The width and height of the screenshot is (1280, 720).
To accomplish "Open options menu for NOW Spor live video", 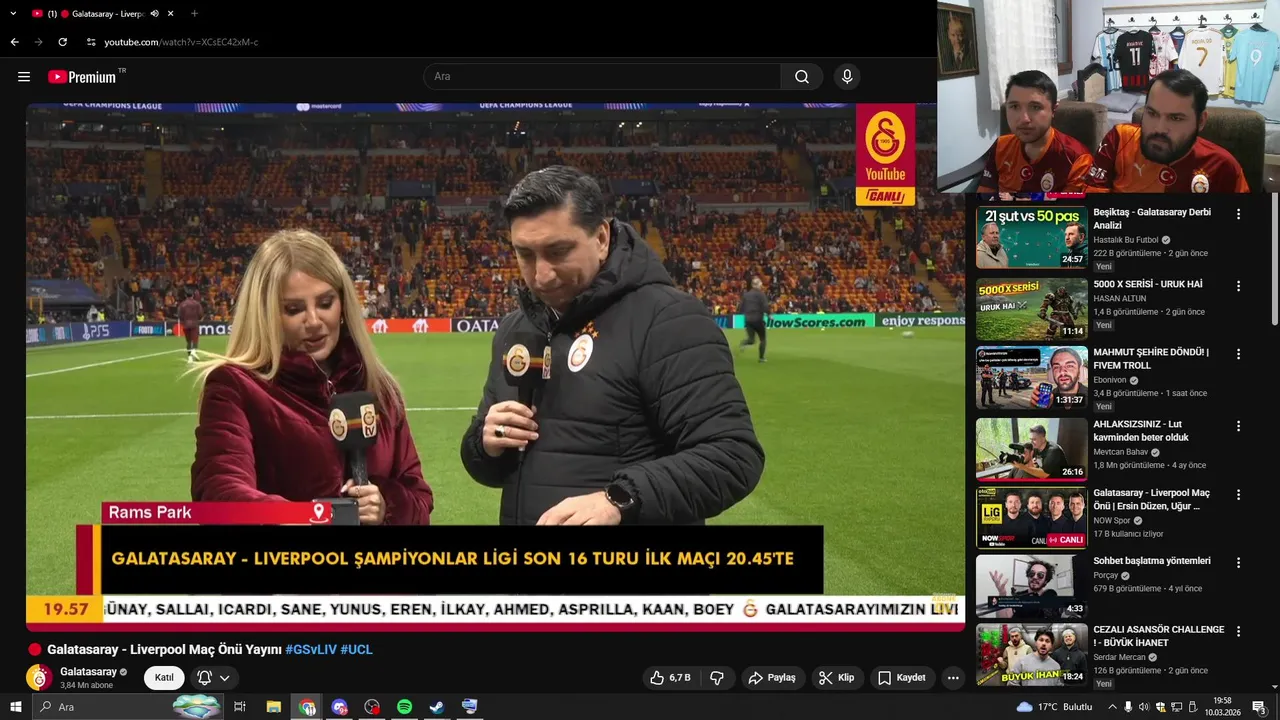I will (1238, 495).
